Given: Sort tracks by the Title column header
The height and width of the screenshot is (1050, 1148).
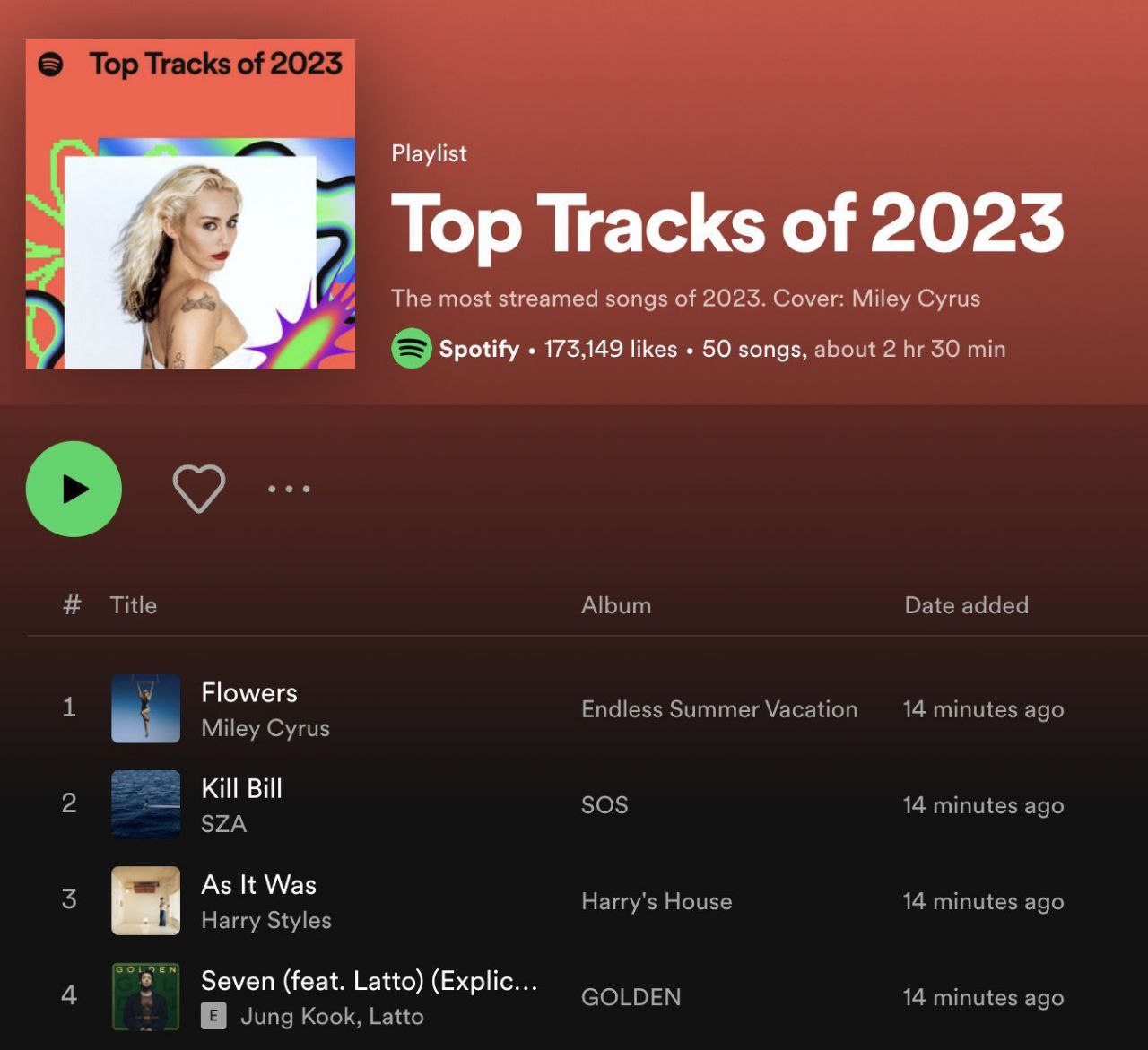Looking at the screenshot, I should [x=133, y=605].
